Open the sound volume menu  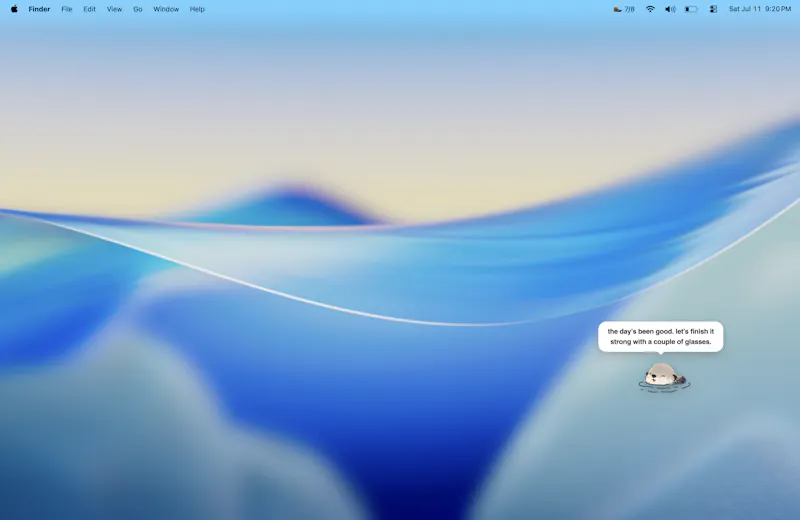pyautogui.click(x=670, y=9)
